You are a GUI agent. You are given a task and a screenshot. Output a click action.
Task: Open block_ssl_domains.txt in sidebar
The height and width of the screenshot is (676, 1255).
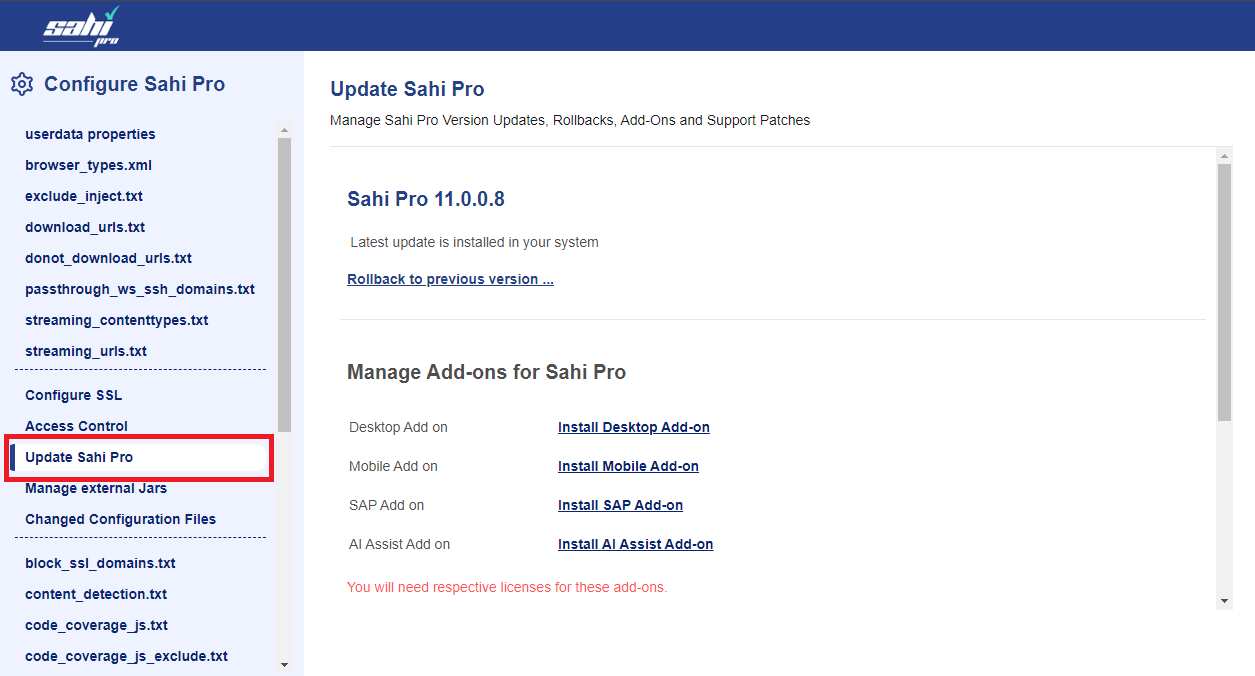pyautogui.click(x=100, y=563)
